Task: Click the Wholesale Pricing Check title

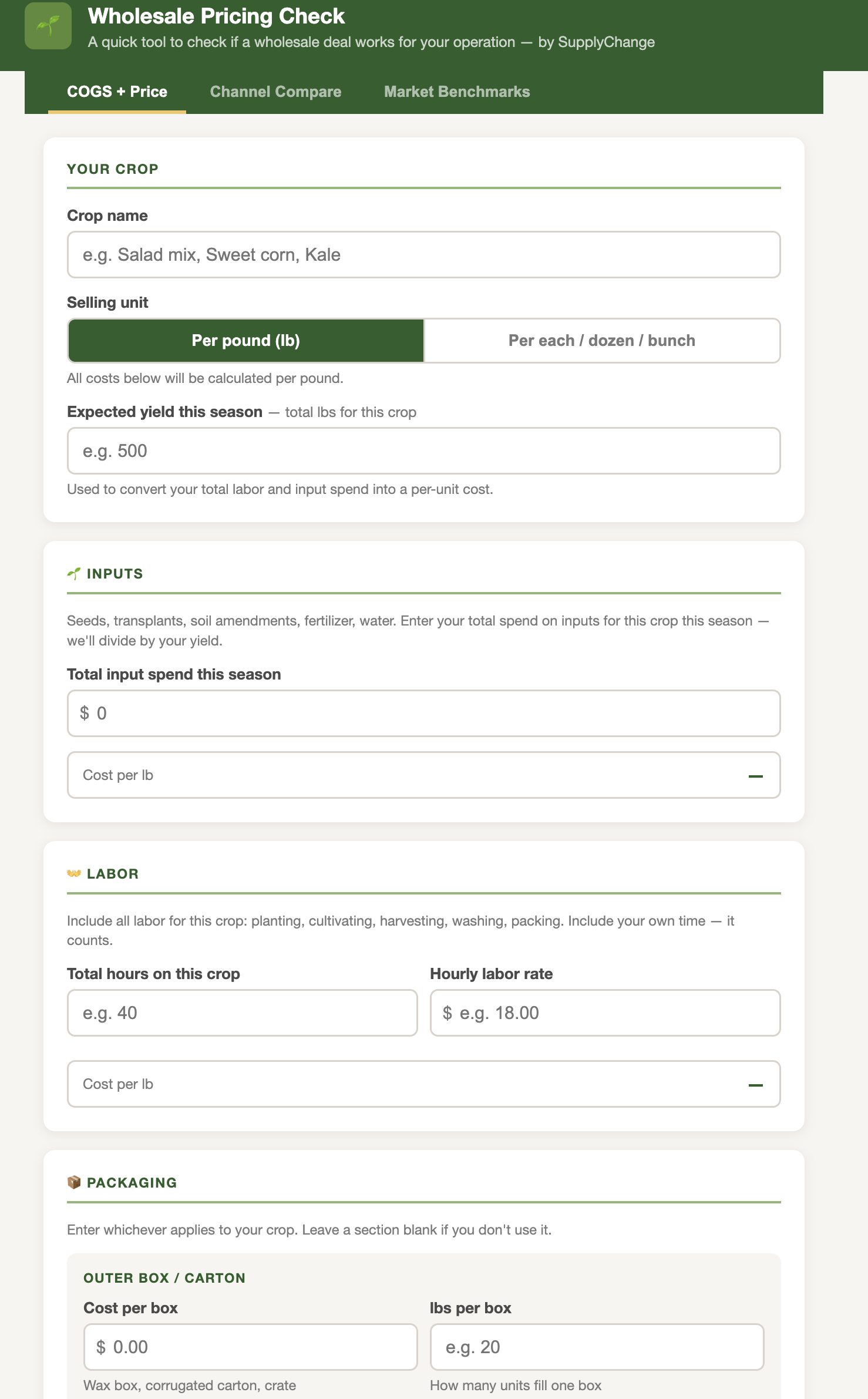Action: pyautogui.click(x=216, y=16)
